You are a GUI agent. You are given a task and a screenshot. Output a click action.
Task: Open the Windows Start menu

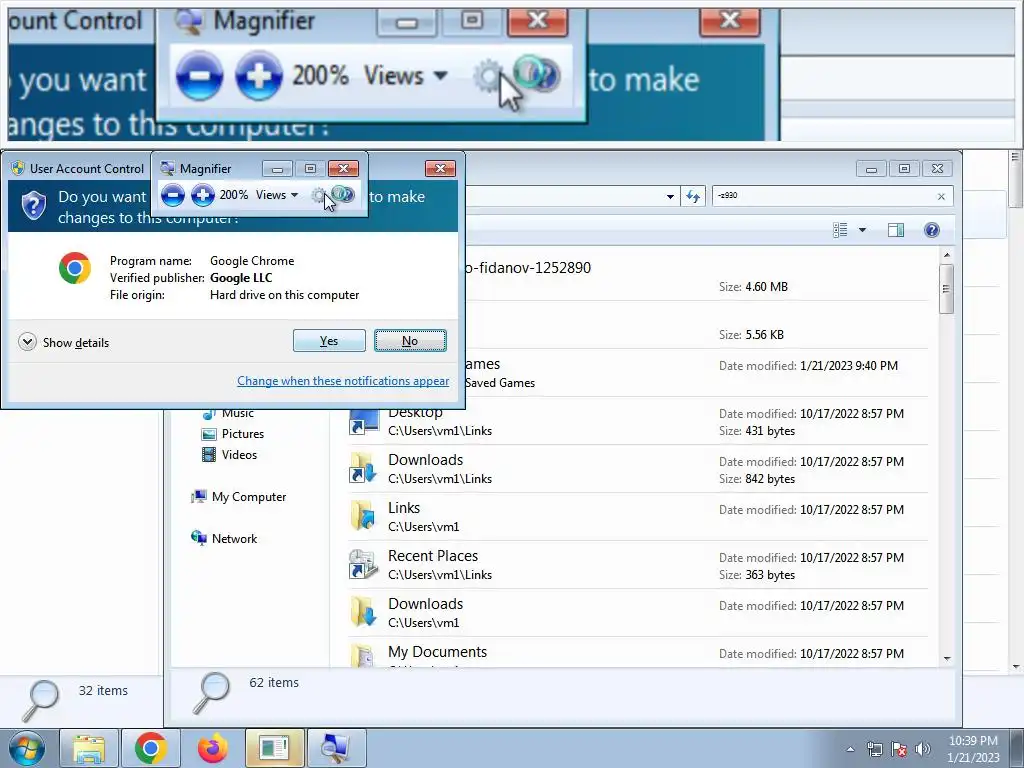(26, 748)
